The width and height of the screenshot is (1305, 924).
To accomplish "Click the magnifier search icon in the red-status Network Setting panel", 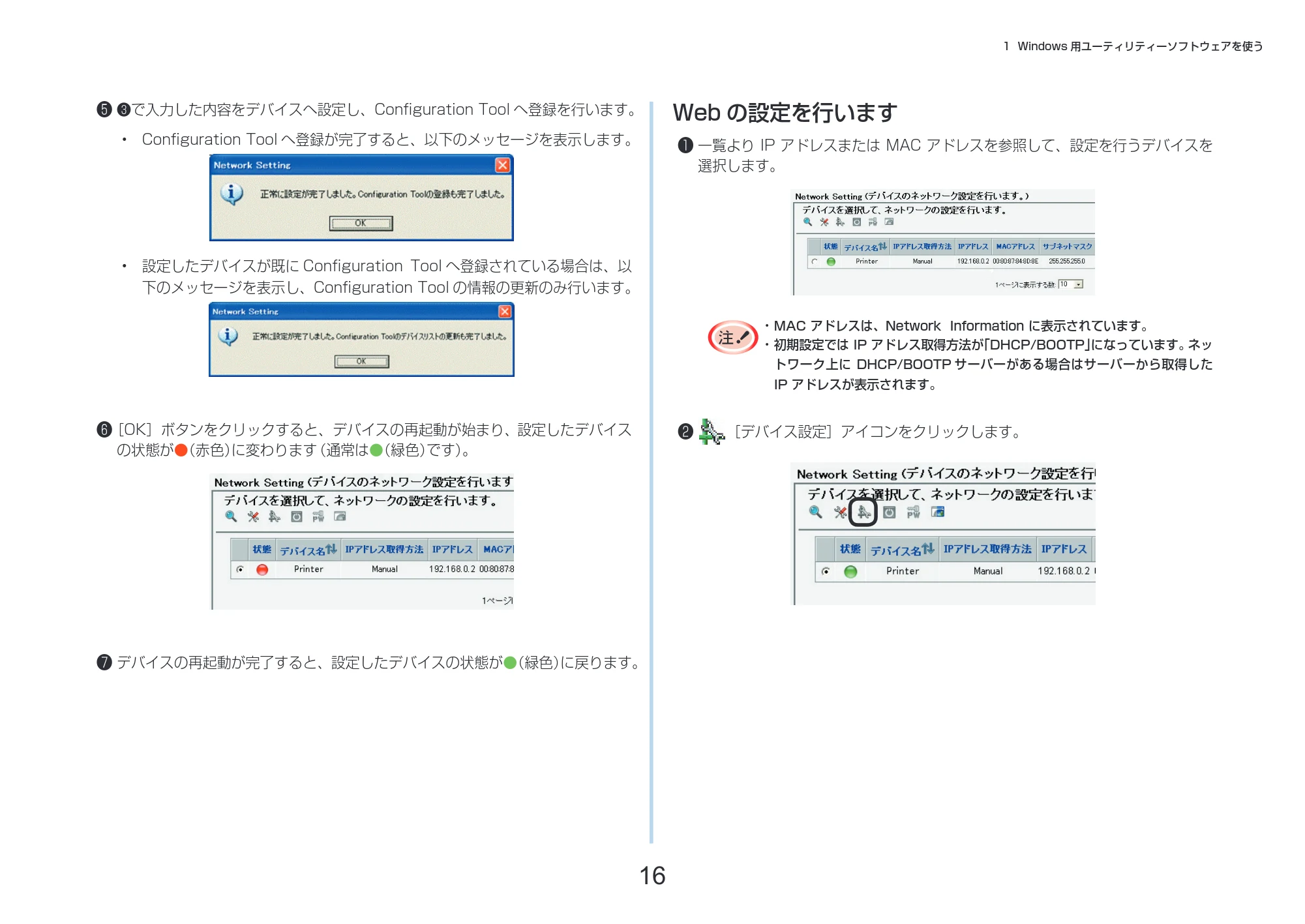I will 231,516.
